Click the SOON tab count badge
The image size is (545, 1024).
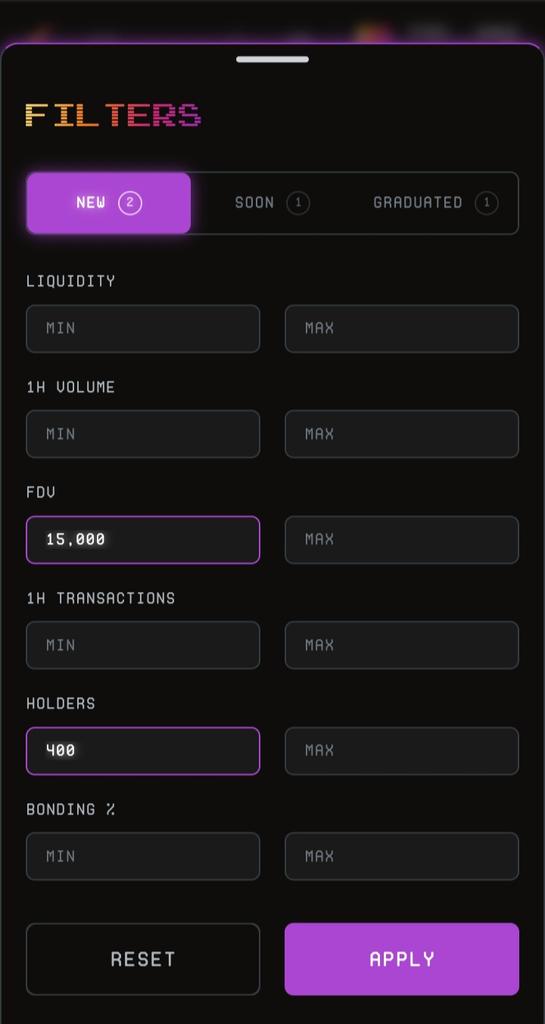pos(298,202)
